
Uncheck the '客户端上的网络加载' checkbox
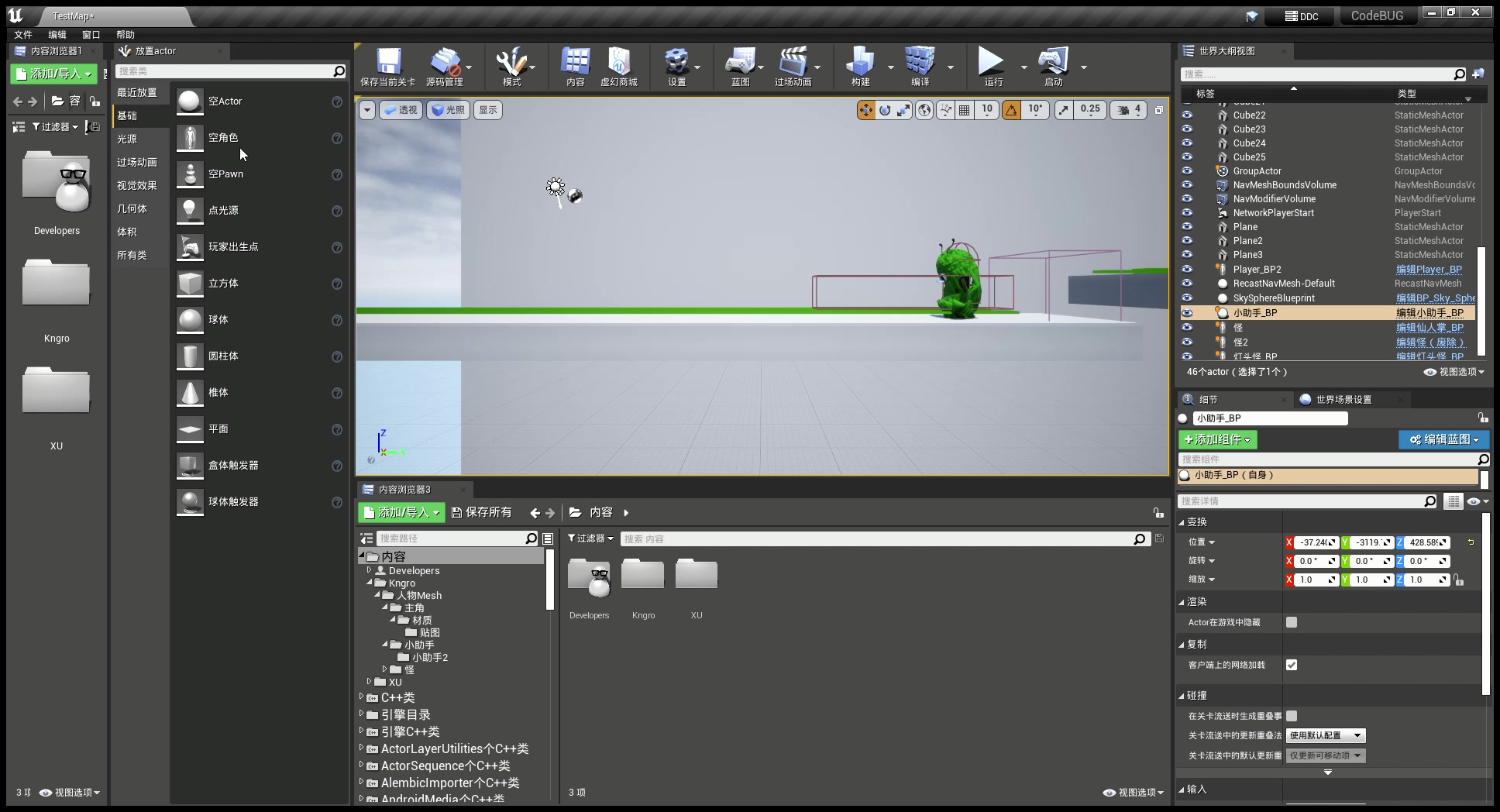tap(1292, 665)
